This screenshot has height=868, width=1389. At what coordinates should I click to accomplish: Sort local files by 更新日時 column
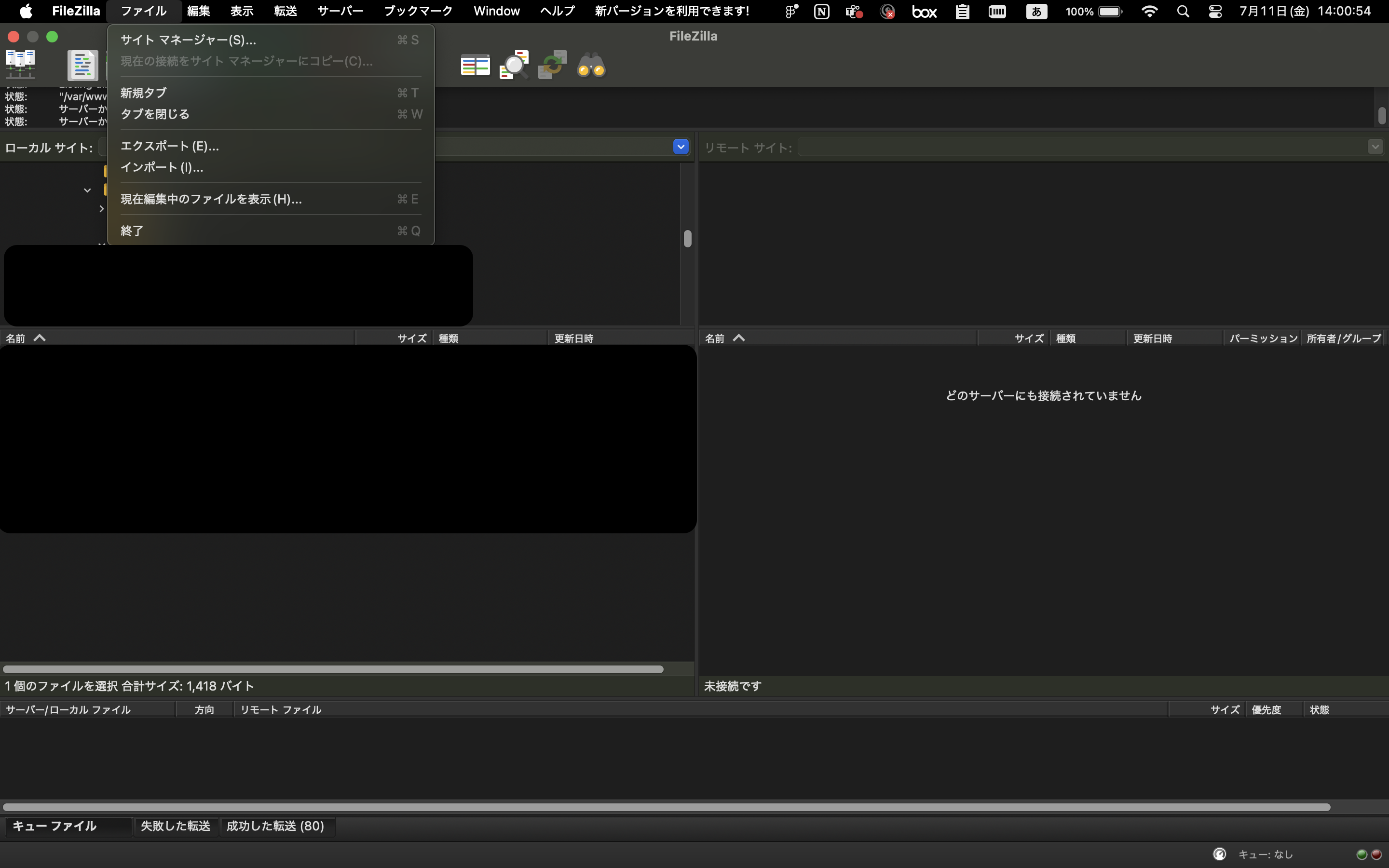pyautogui.click(x=621, y=338)
